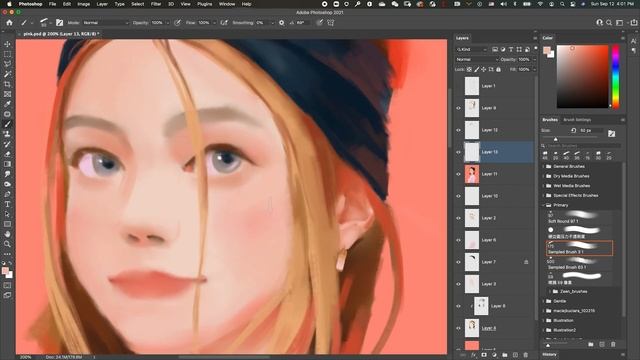This screenshot has height=360, width=640.
Task: Open the Window menu
Action: point(227,4)
